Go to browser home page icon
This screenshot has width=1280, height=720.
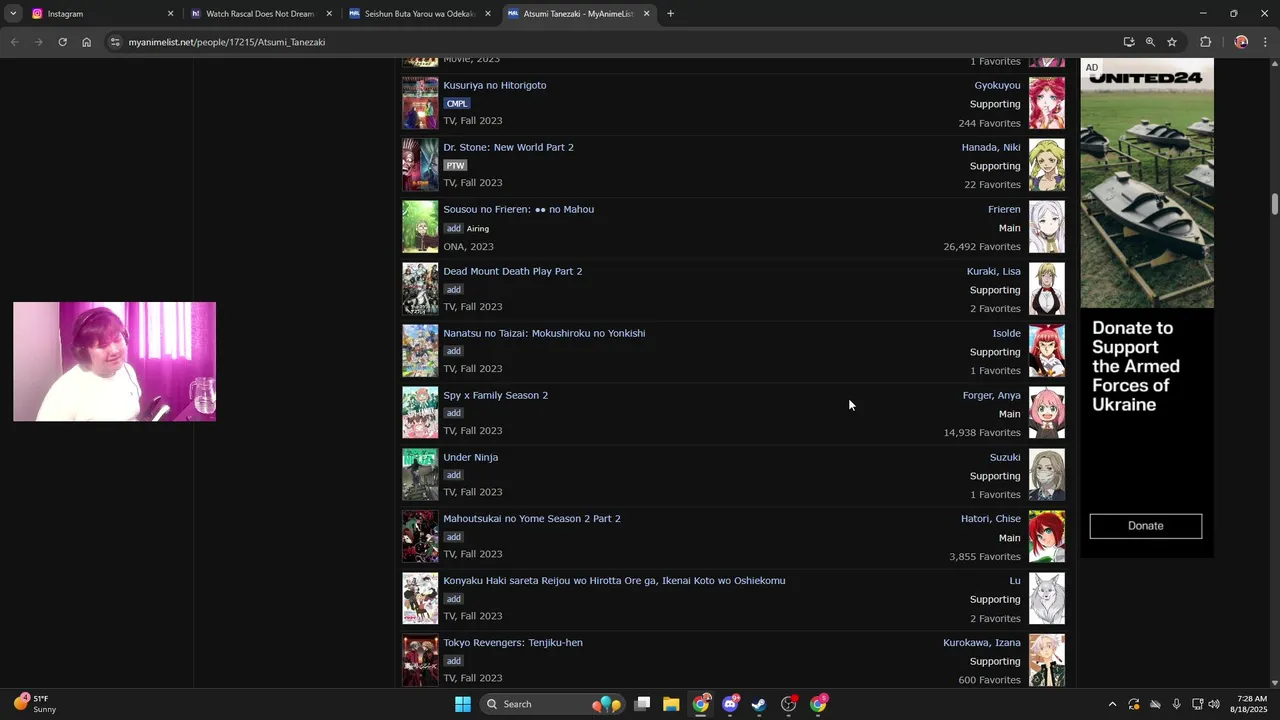[87, 42]
